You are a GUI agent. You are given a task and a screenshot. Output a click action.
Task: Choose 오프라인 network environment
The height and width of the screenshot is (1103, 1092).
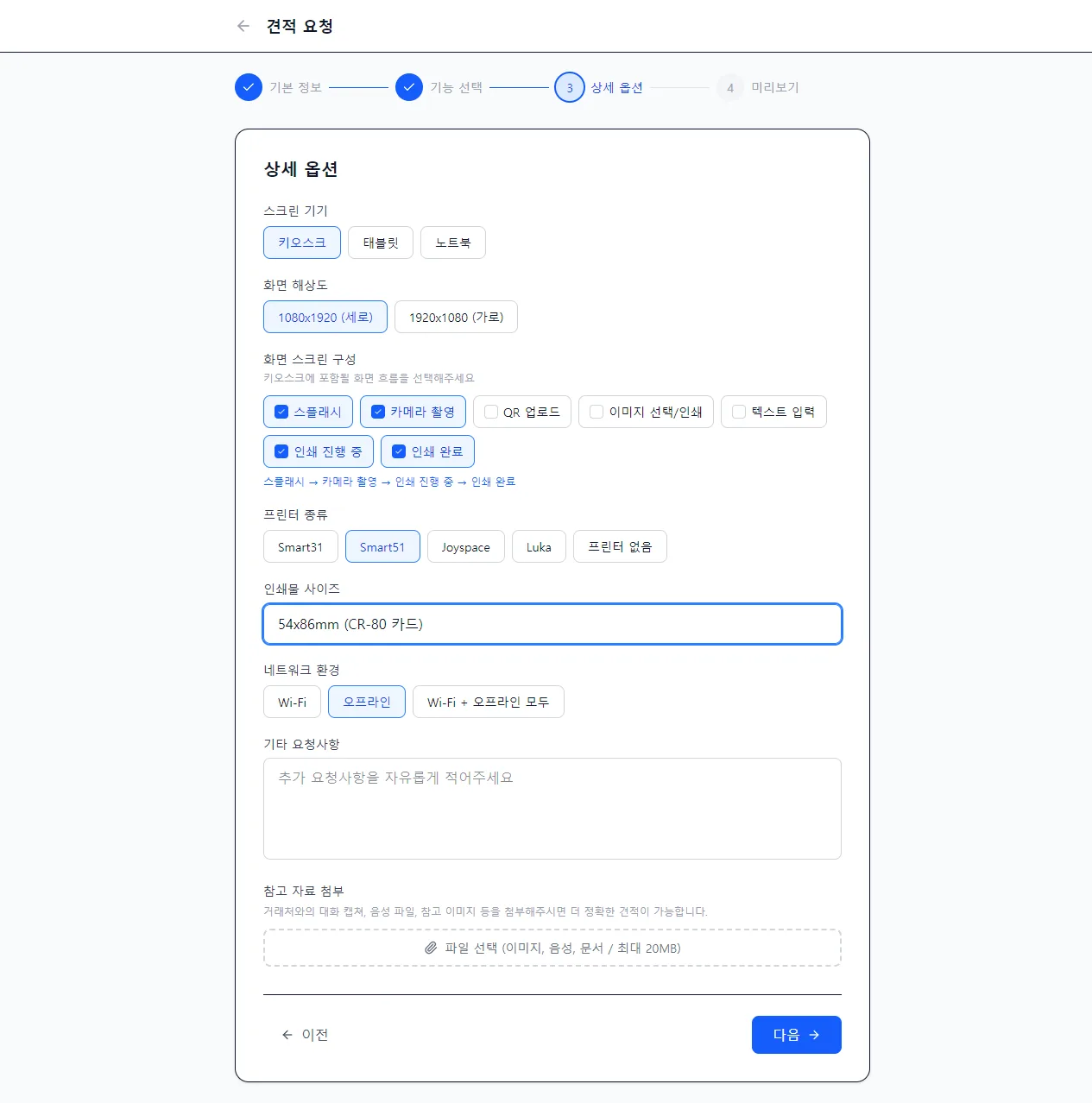pos(367,702)
